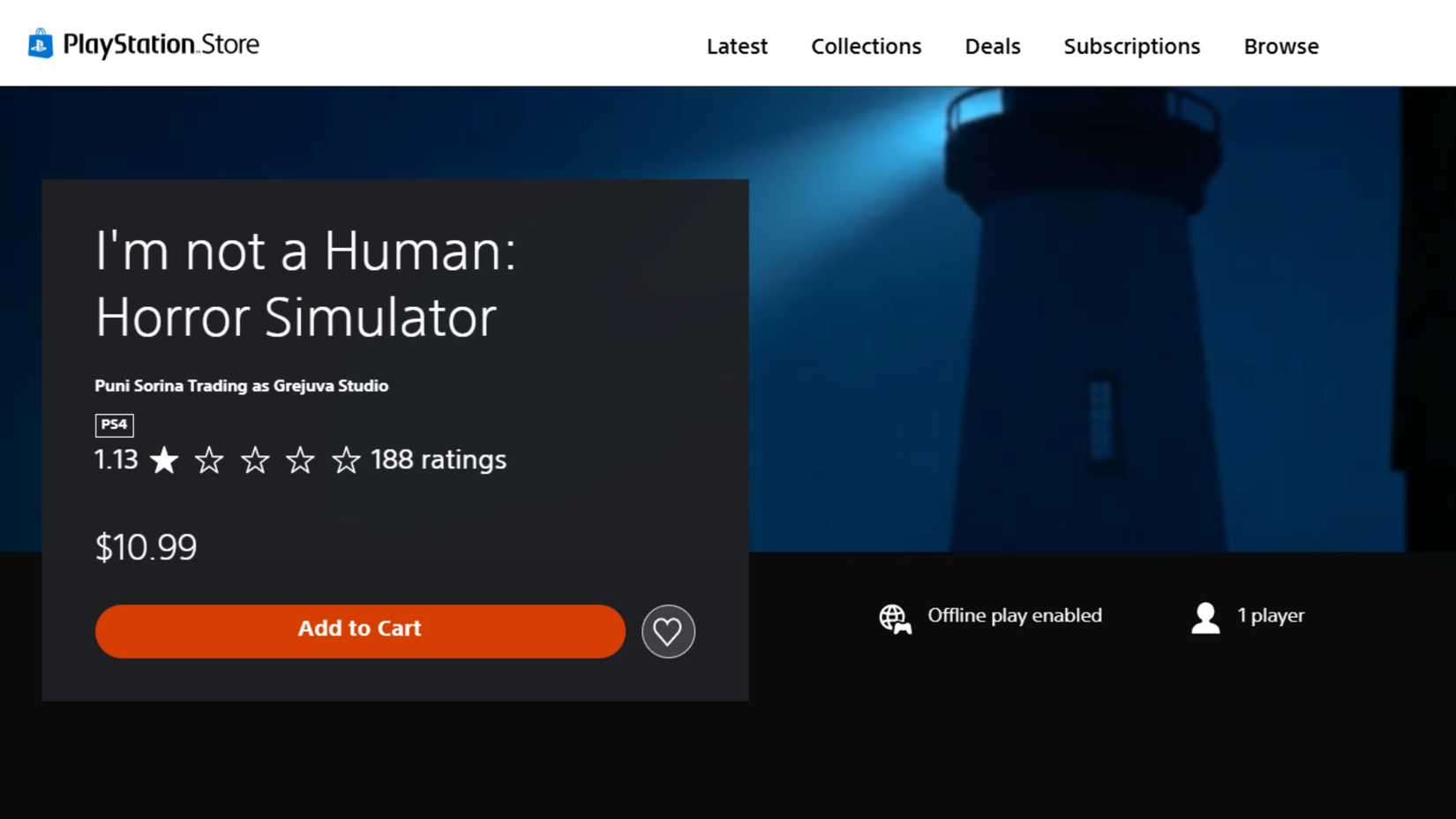Viewport: 1456px width, 819px height.
Task: Click the fifth rating star outline
Action: pos(345,460)
